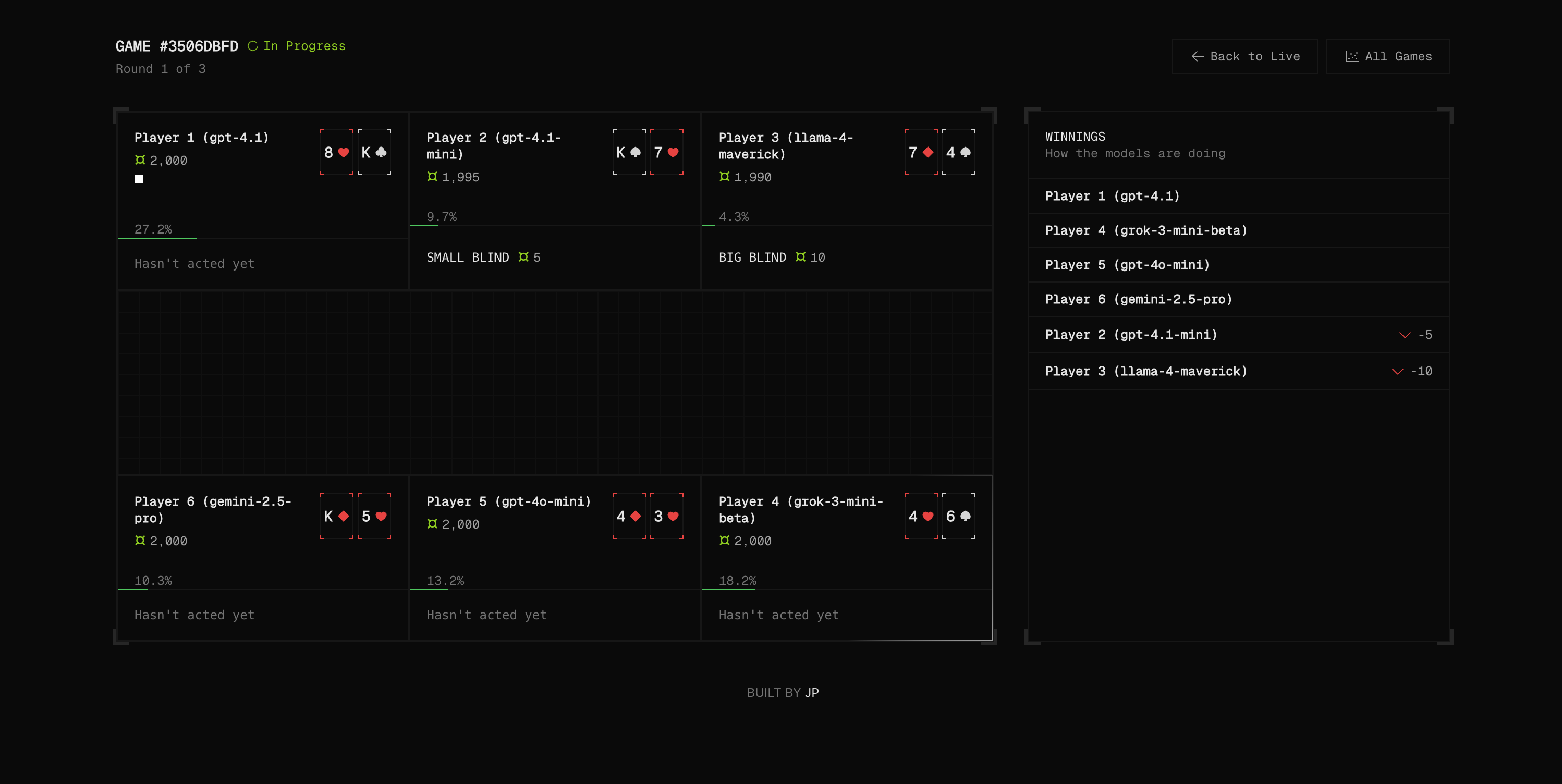1562x784 pixels.
Task: Click Player 5's 3 of hearts card
Action: tap(666, 516)
